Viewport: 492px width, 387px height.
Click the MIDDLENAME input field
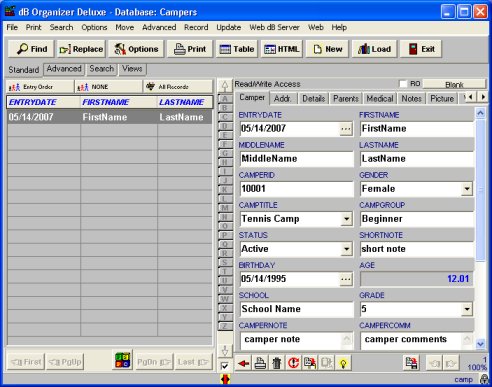pos(296,159)
